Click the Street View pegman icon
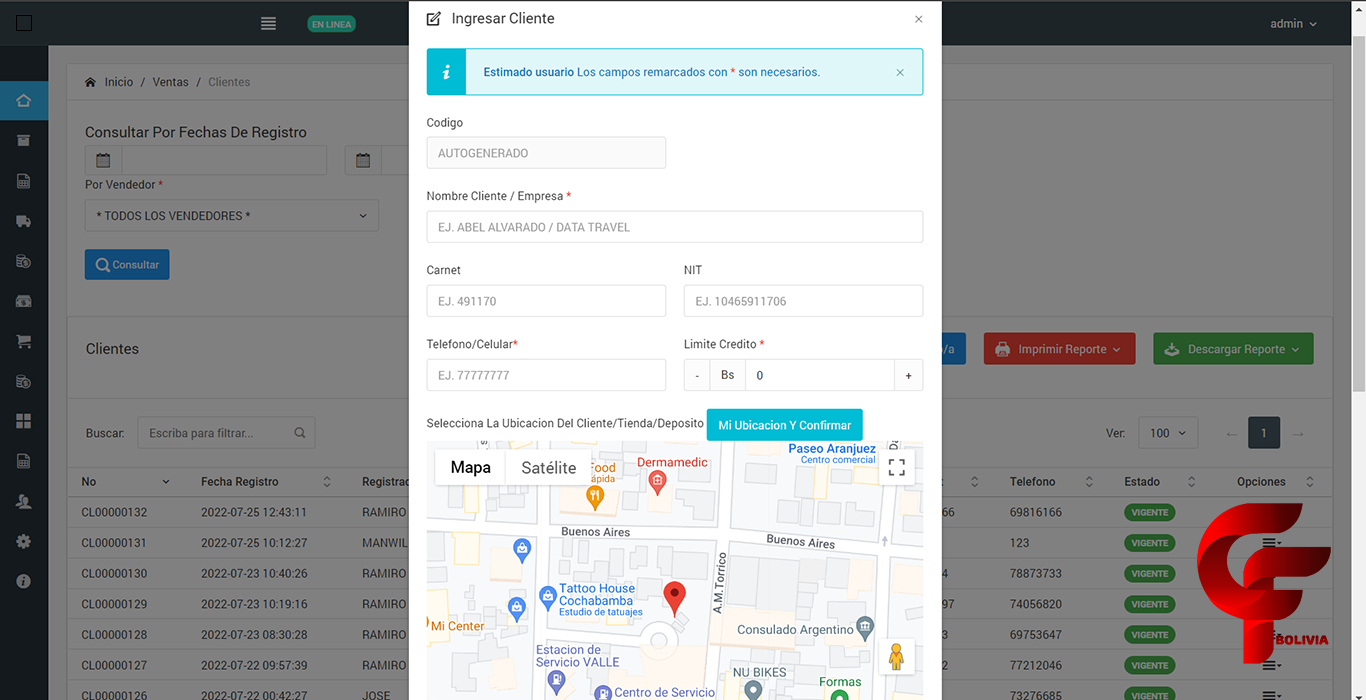This screenshot has height=700, width=1366. click(896, 657)
